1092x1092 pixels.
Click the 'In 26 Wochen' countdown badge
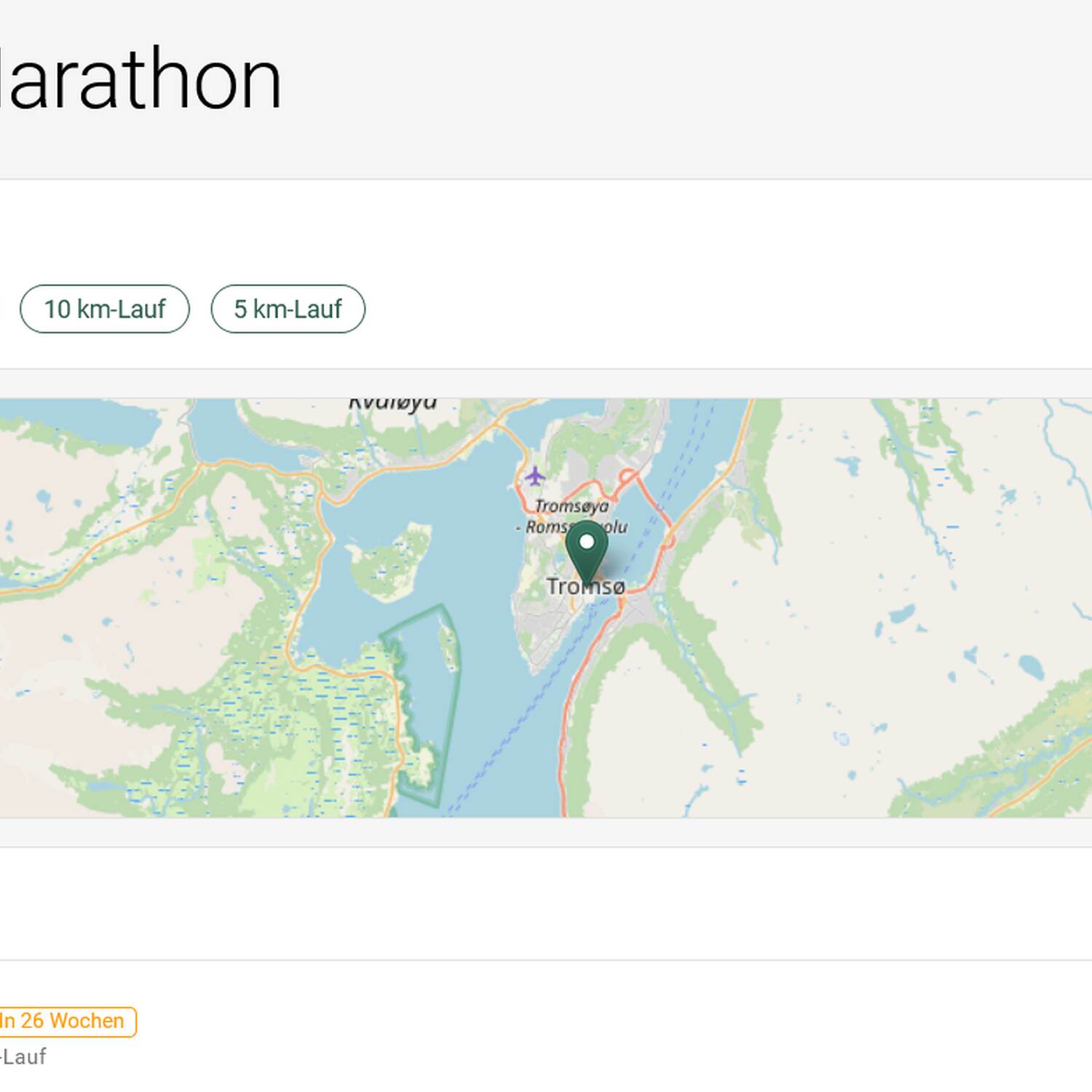[x=64, y=1021]
